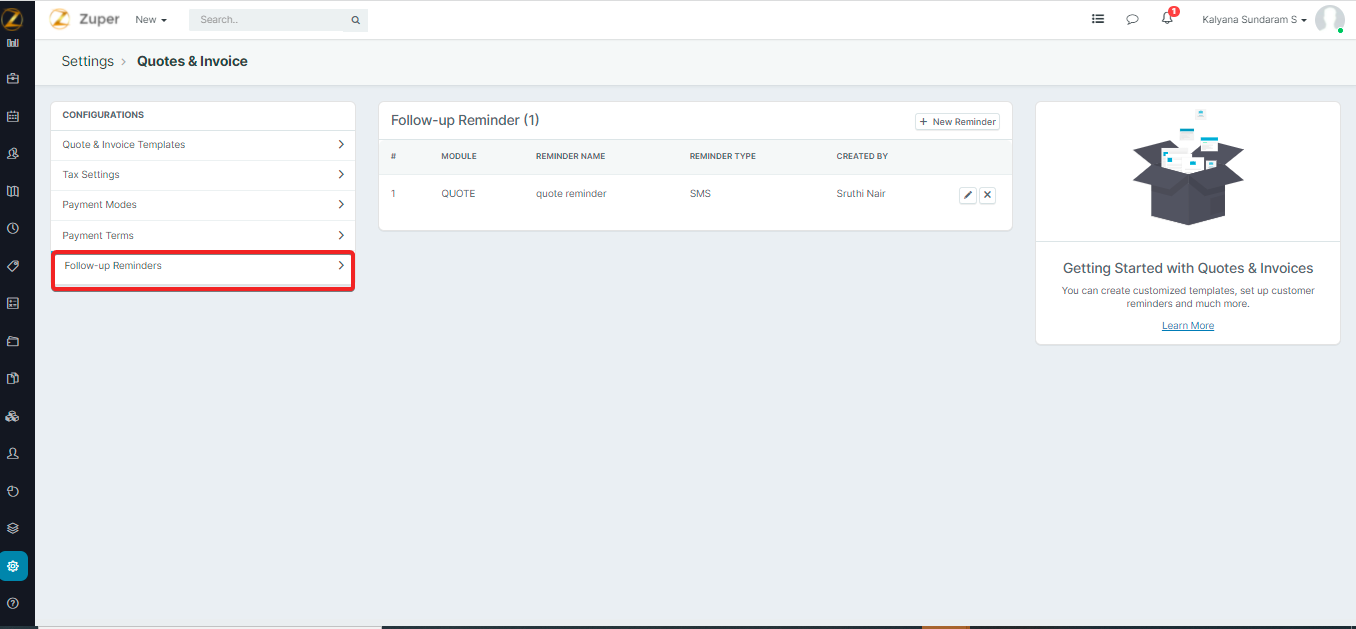Viewport: 1356px width, 629px height.
Task: Expand the Quote & Invoice Templates chevron
Action: (x=341, y=145)
